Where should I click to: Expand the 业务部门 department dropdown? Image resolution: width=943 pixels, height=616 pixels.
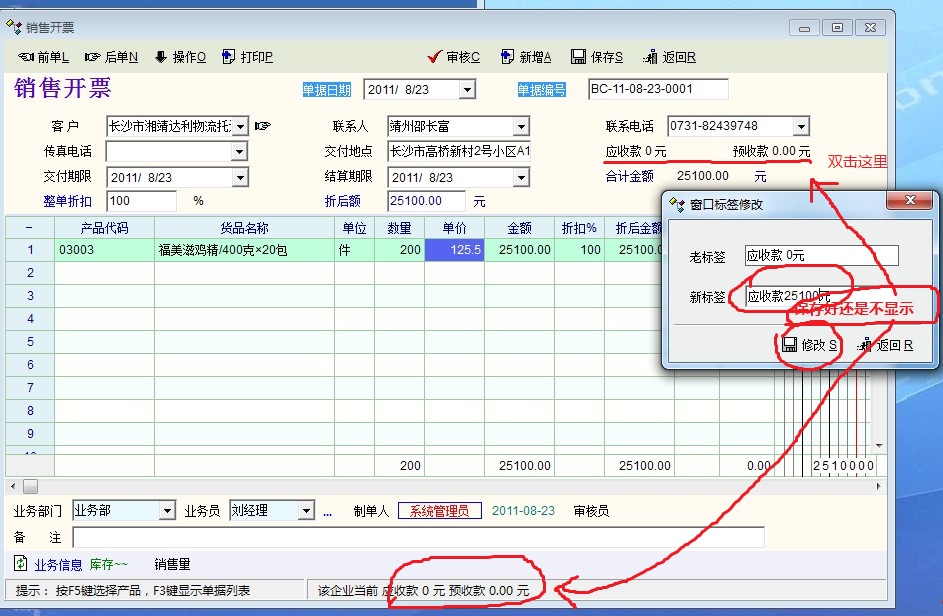click(167, 511)
